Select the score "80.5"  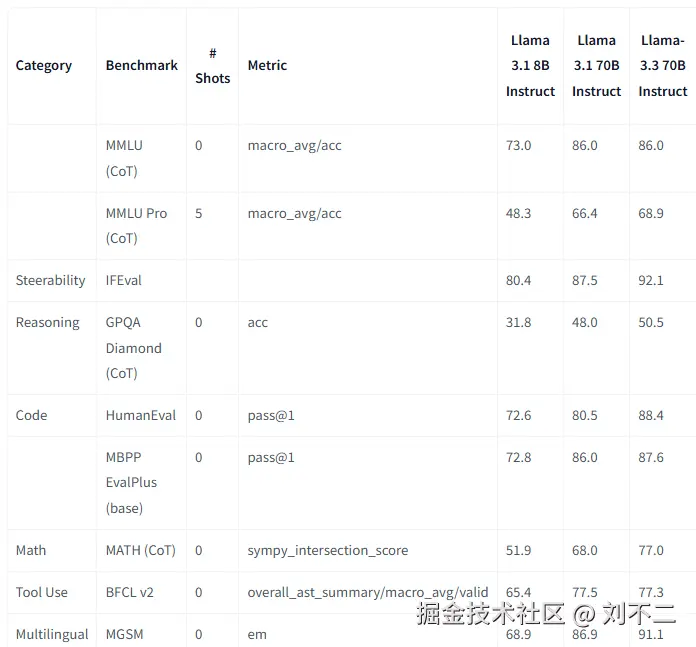point(584,415)
